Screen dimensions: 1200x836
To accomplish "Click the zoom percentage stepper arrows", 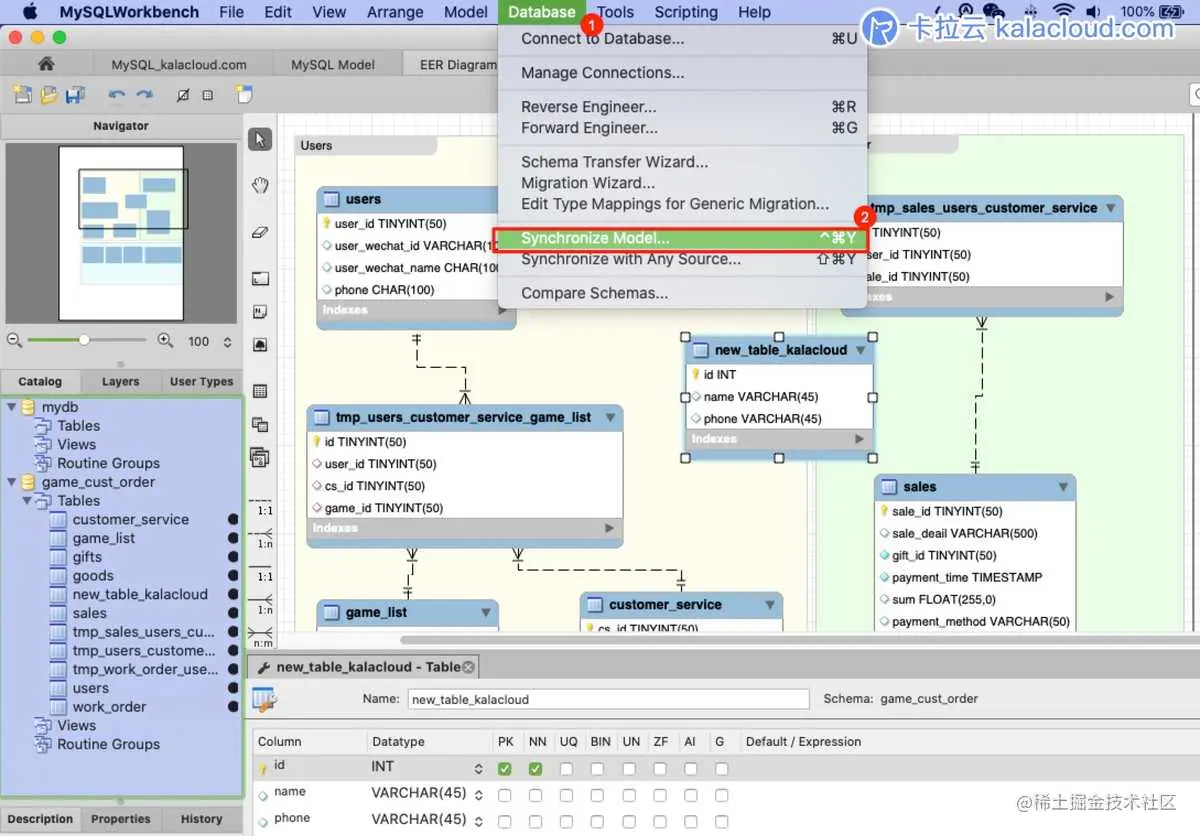I will pos(227,341).
